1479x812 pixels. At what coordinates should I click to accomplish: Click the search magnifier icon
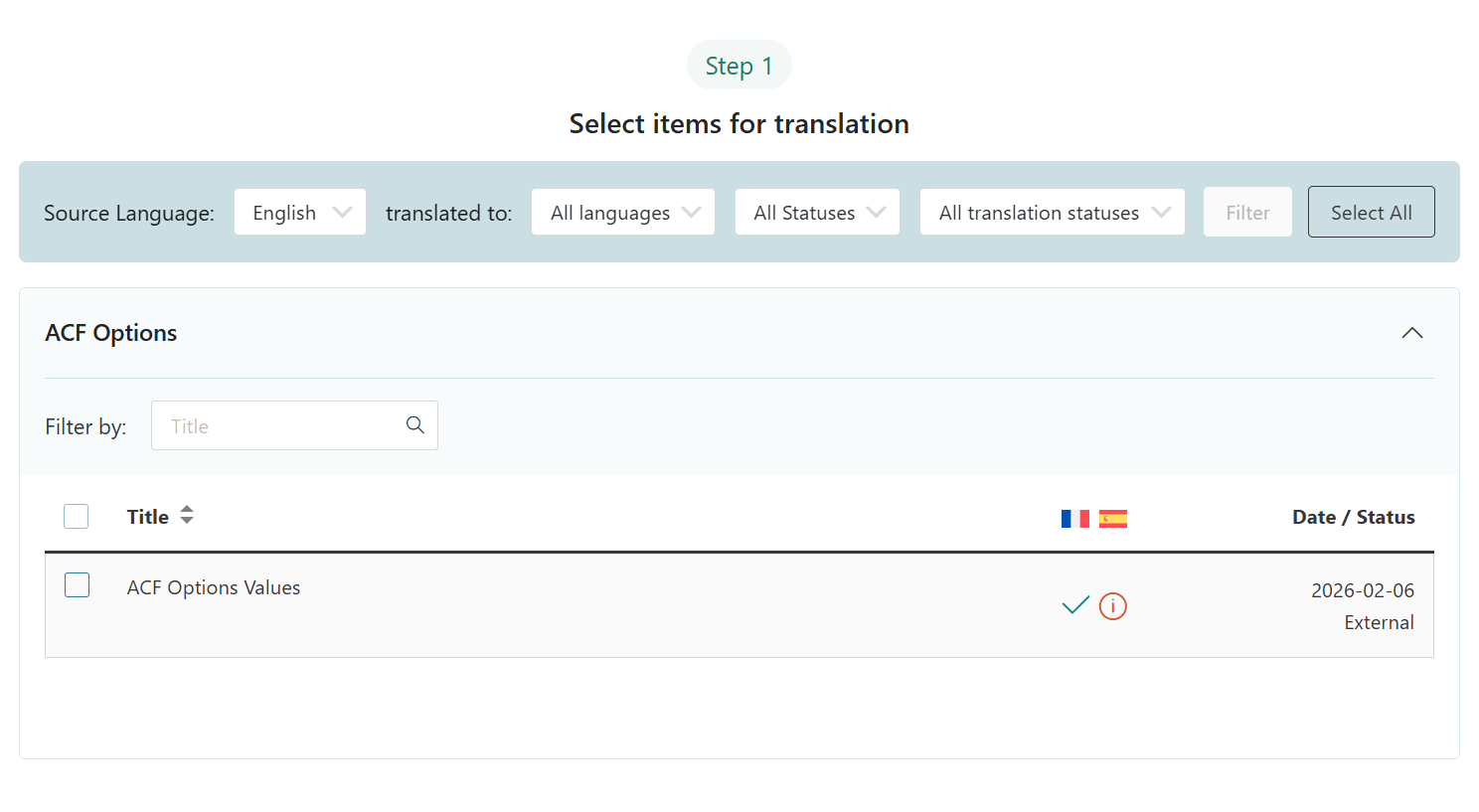point(415,425)
